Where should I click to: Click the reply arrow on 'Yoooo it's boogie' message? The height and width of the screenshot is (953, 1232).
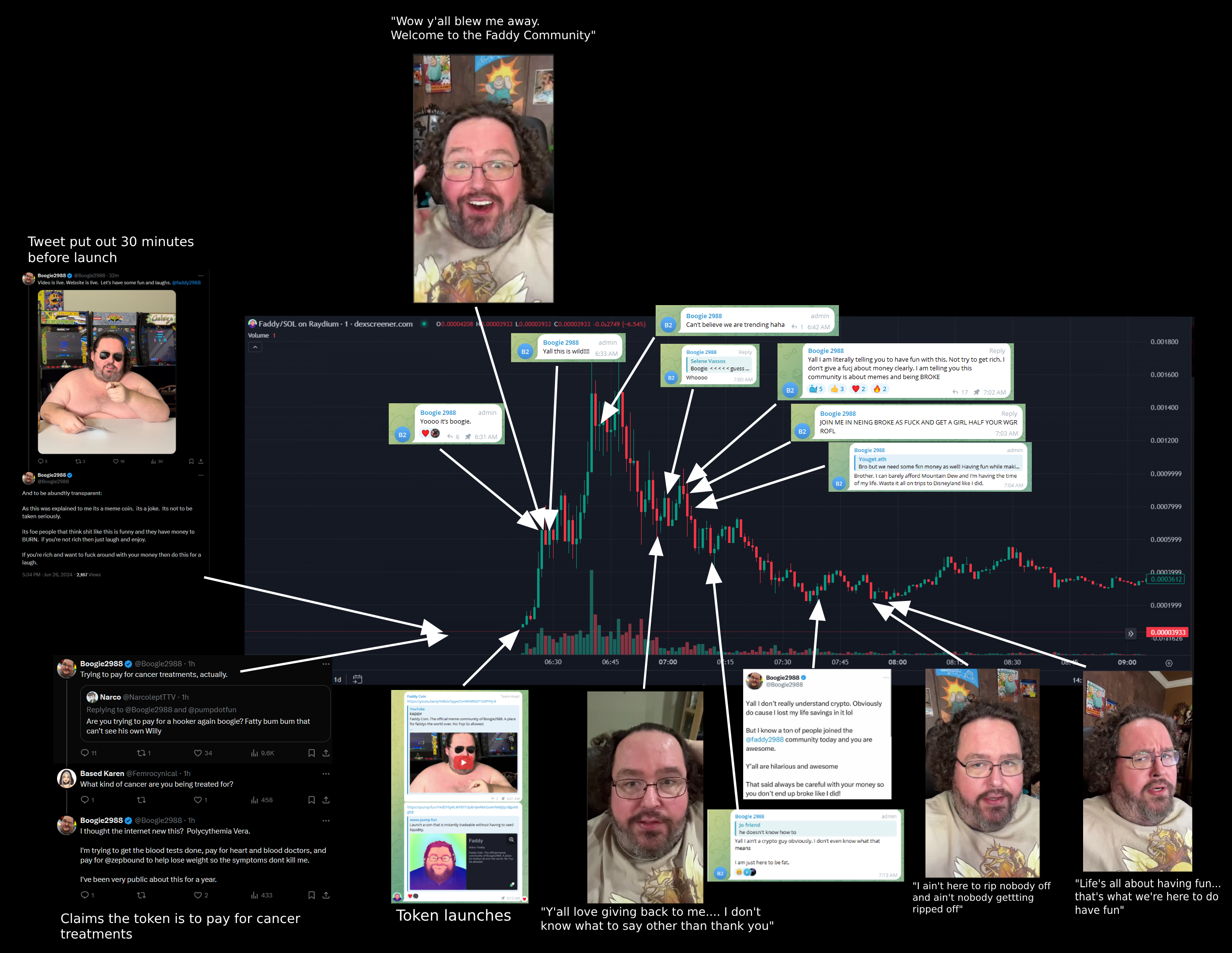coord(450,437)
